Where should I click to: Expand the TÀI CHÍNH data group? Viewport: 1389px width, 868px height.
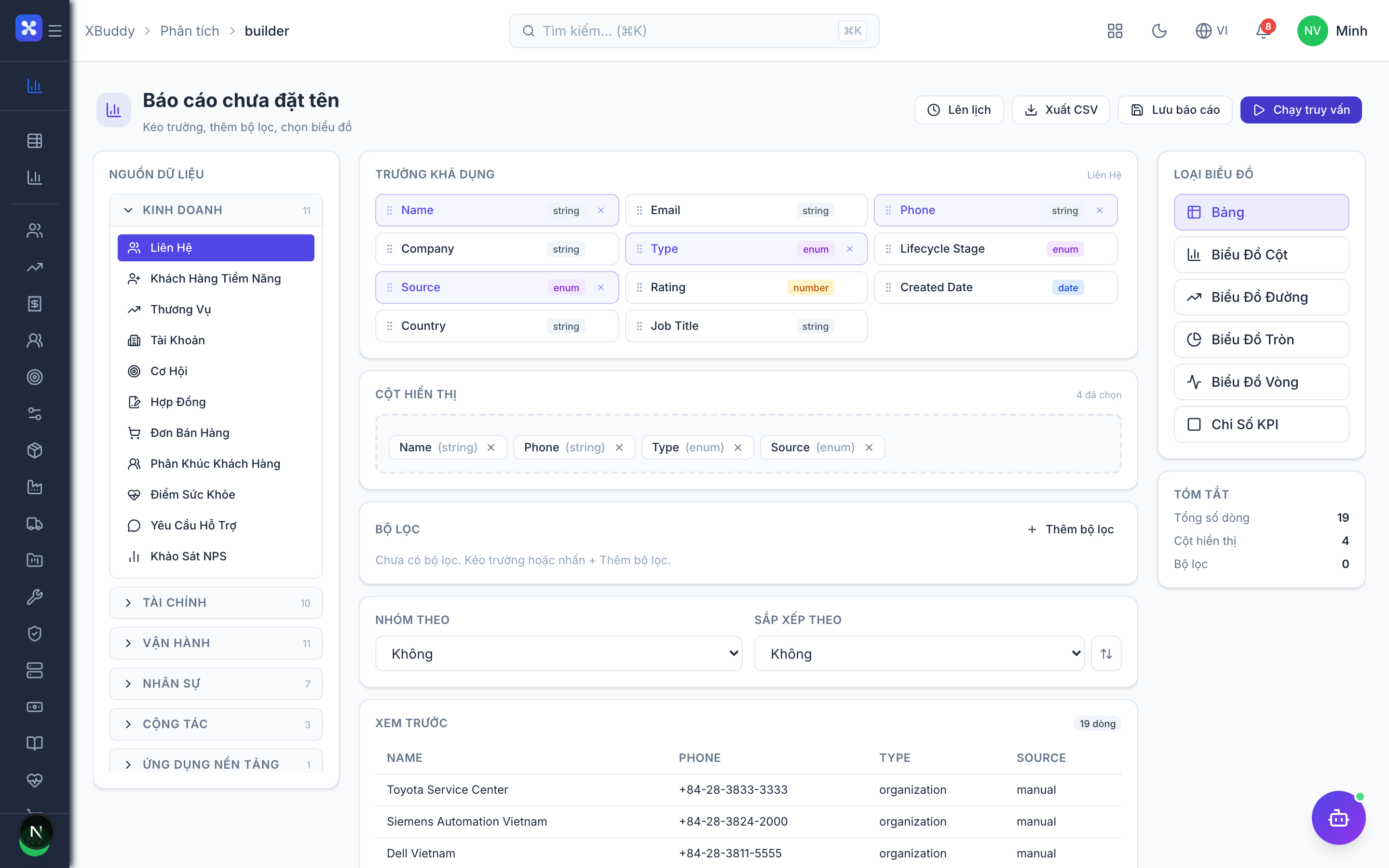[x=216, y=603]
